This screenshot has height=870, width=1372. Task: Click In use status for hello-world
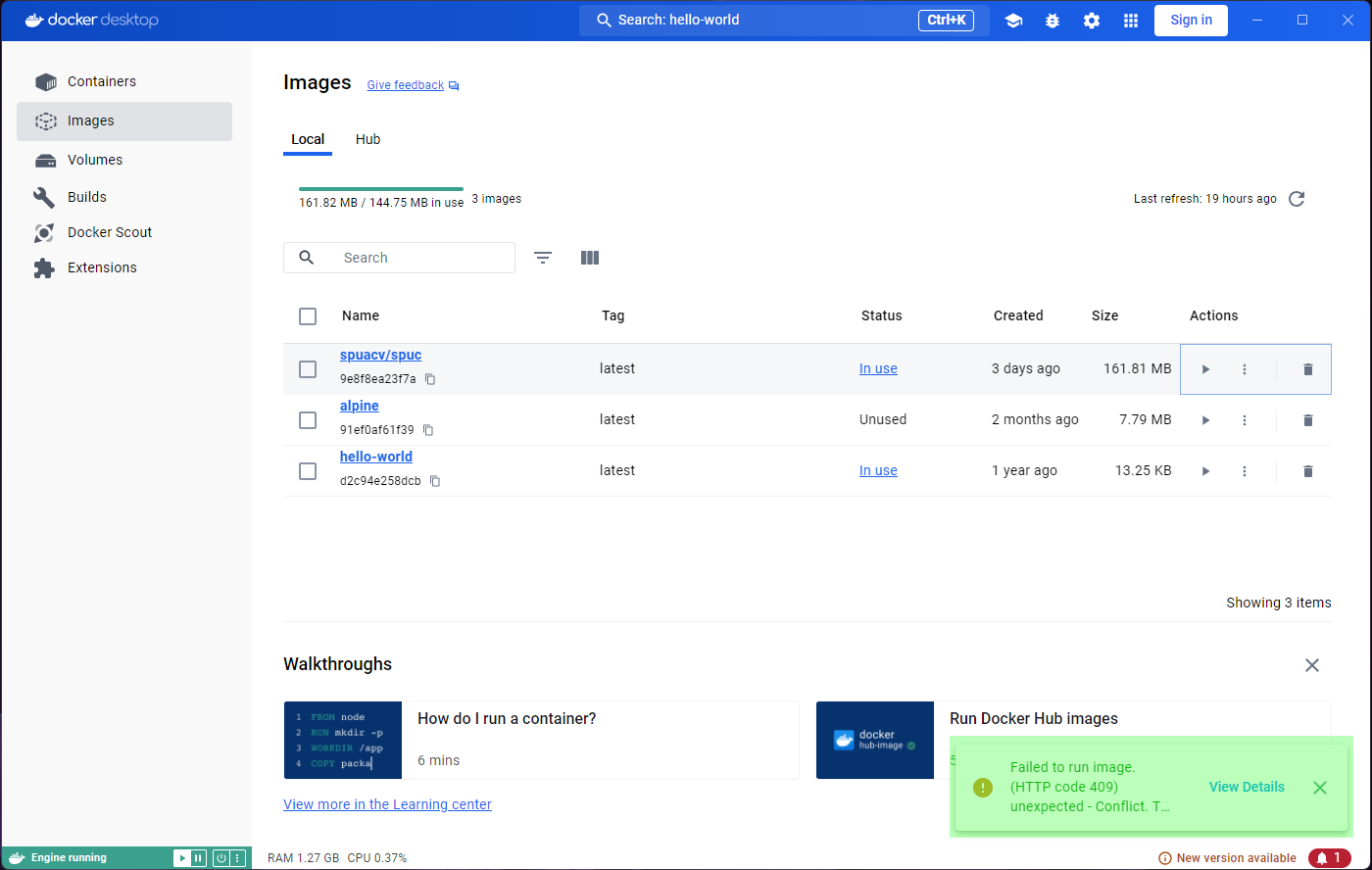[878, 470]
